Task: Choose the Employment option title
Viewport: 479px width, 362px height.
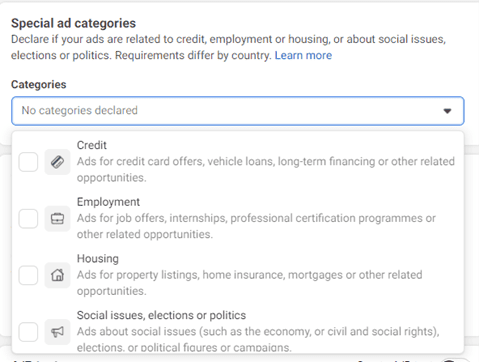Action: 108,202
